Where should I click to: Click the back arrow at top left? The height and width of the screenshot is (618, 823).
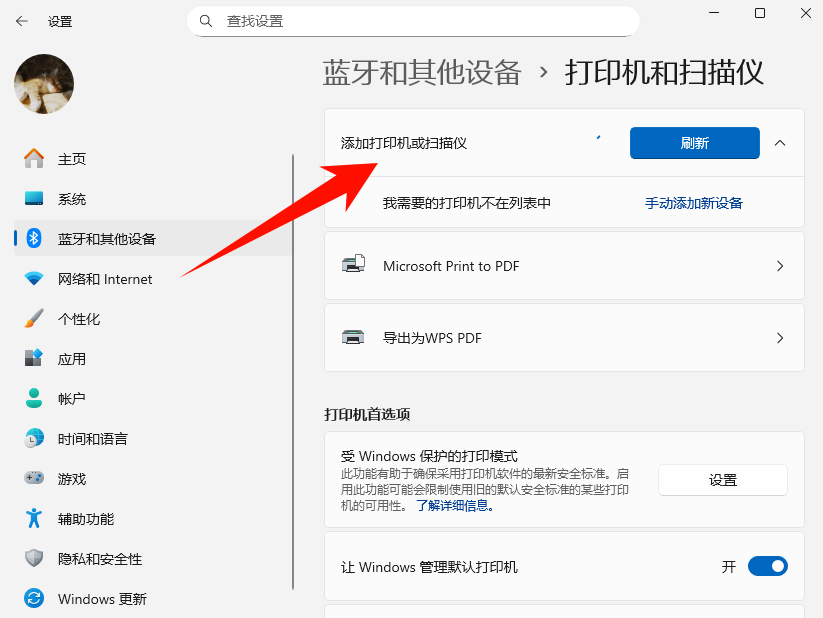pos(20,20)
